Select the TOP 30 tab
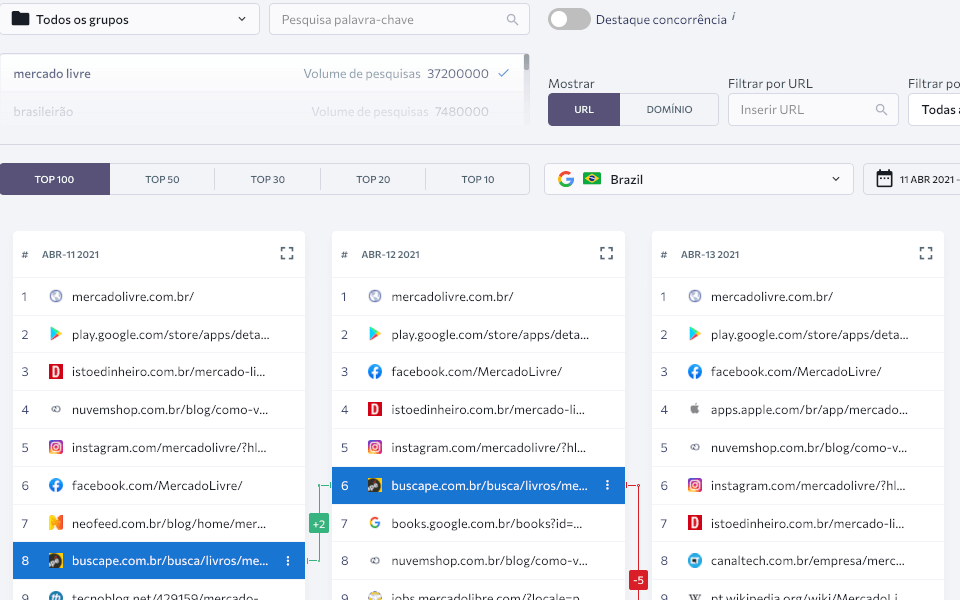 [268, 179]
